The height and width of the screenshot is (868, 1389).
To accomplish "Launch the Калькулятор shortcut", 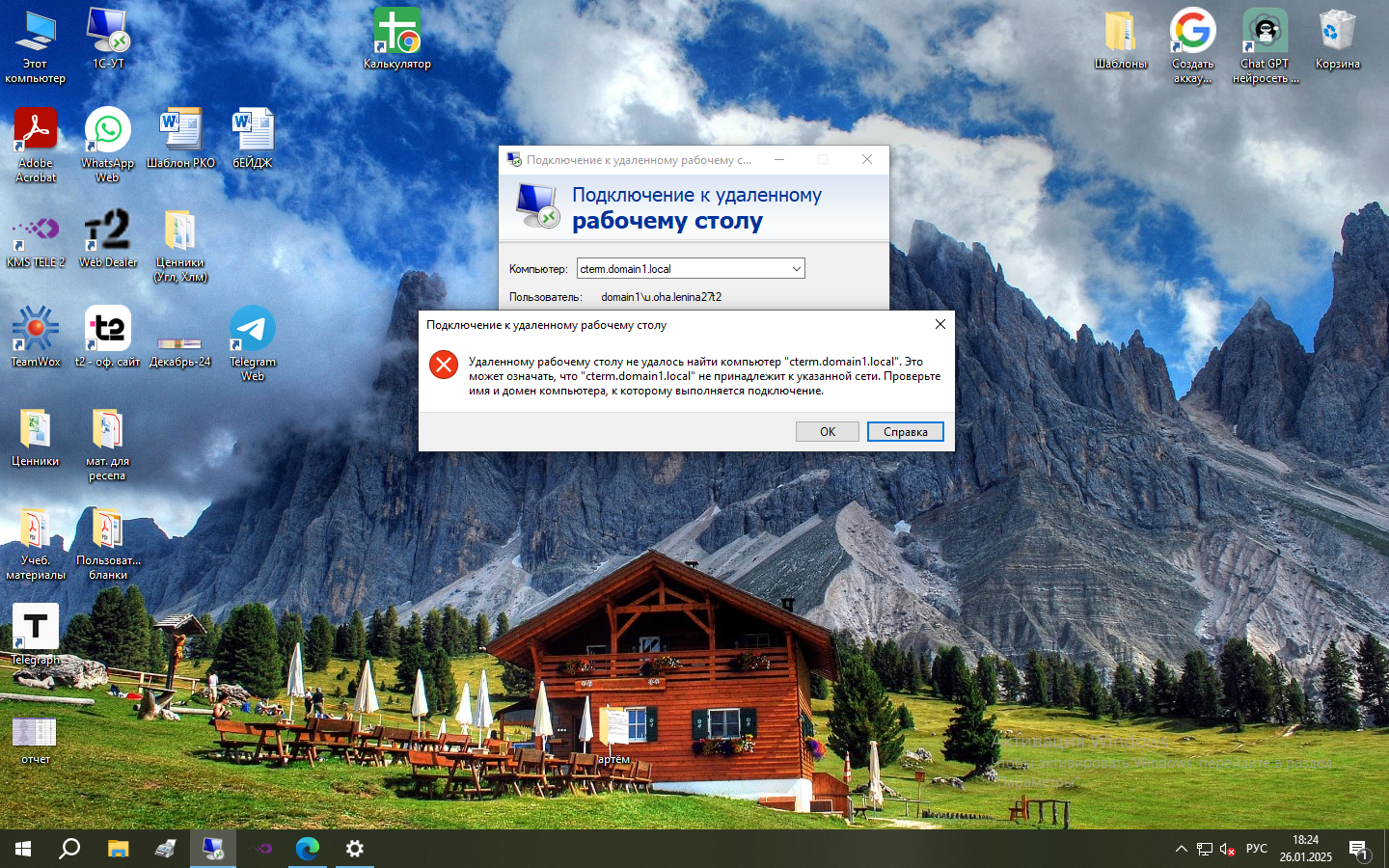I will coord(396,33).
